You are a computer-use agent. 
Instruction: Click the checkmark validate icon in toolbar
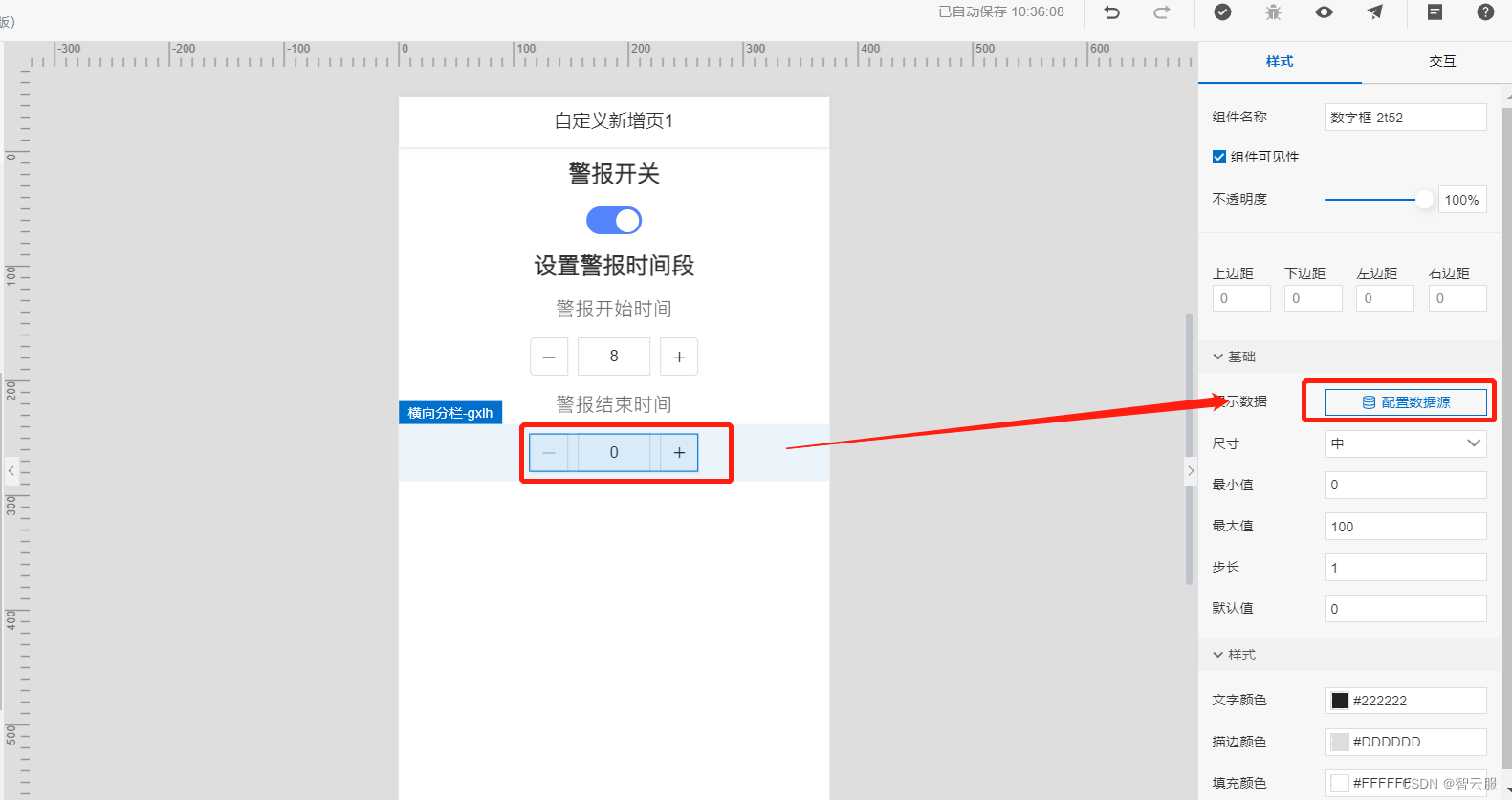(x=1222, y=12)
